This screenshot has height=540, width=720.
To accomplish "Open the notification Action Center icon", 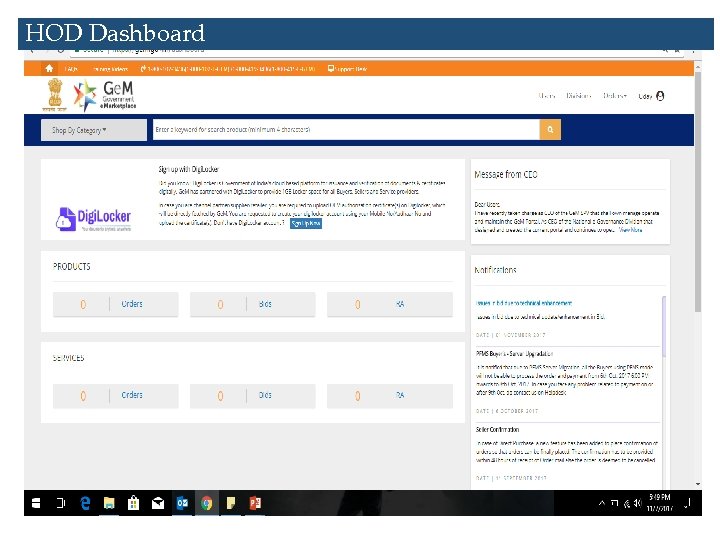I will pyautogui.click(x=687, y=503).
